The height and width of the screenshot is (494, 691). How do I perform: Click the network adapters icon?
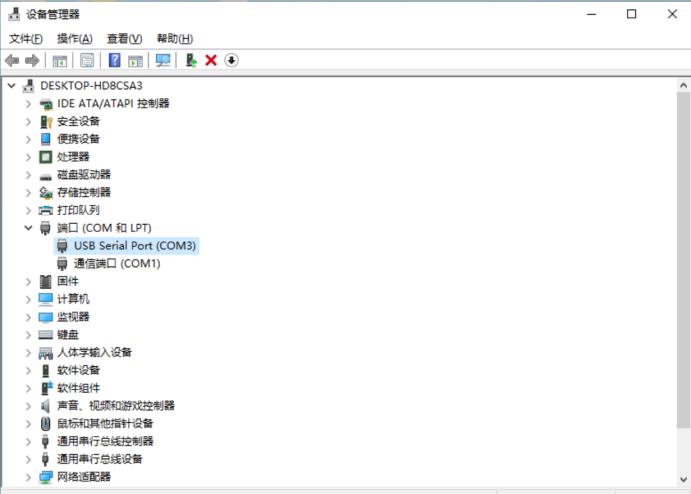point(45,477)
